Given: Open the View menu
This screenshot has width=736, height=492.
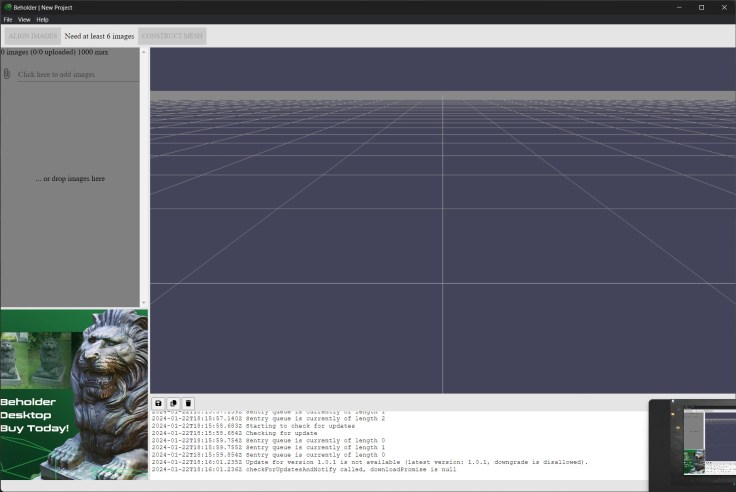Looking at the screenshot, I should (x=24, y=19).
